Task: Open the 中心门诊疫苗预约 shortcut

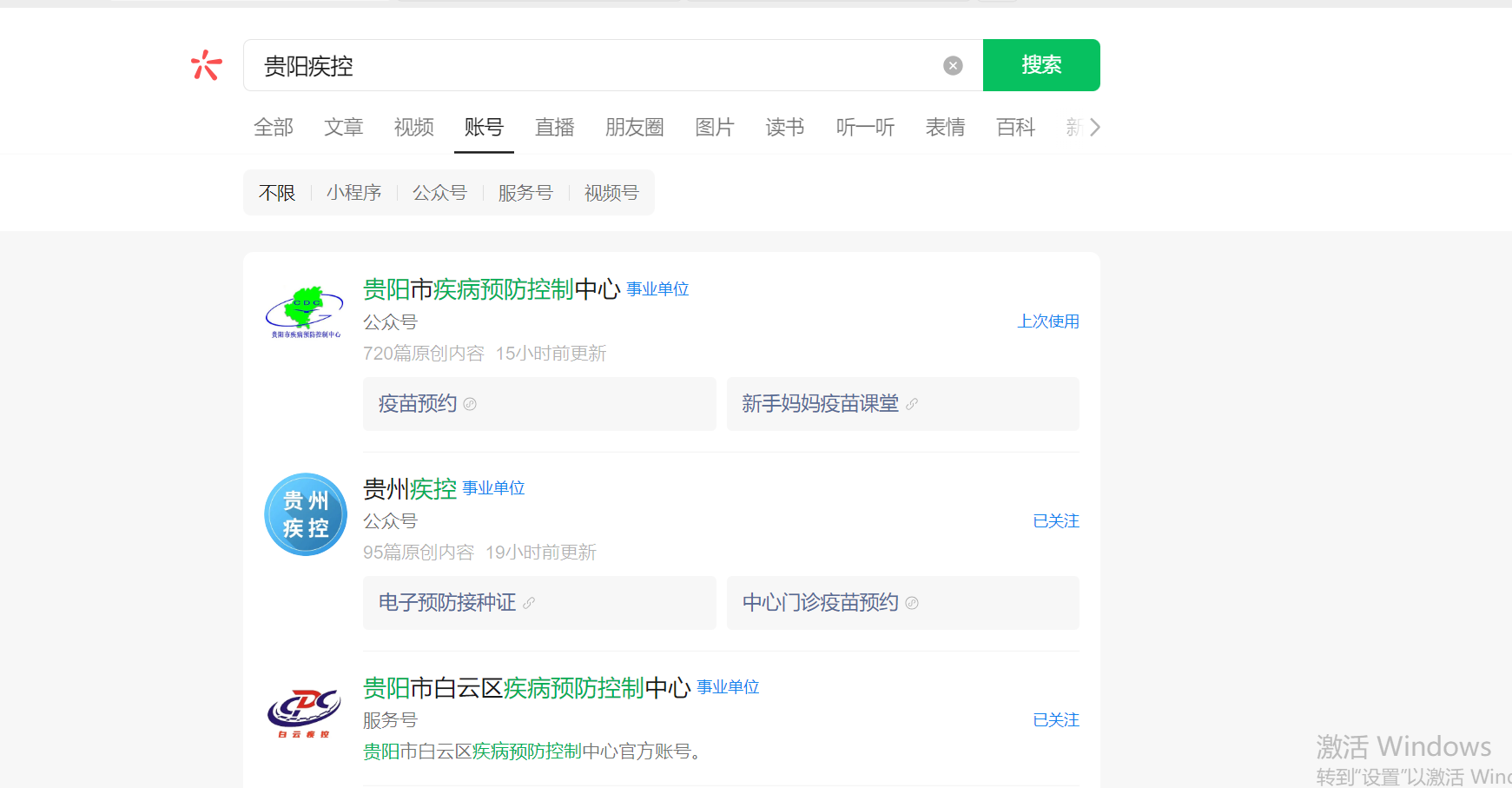Action: pyautogui.click(x=903, y=603)
